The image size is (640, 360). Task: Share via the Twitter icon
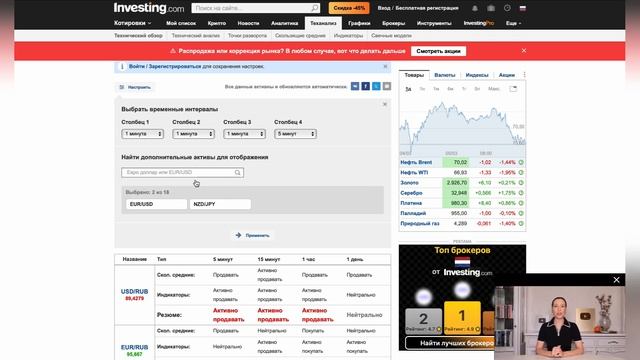pyautogui.click(x=376, y=86)
